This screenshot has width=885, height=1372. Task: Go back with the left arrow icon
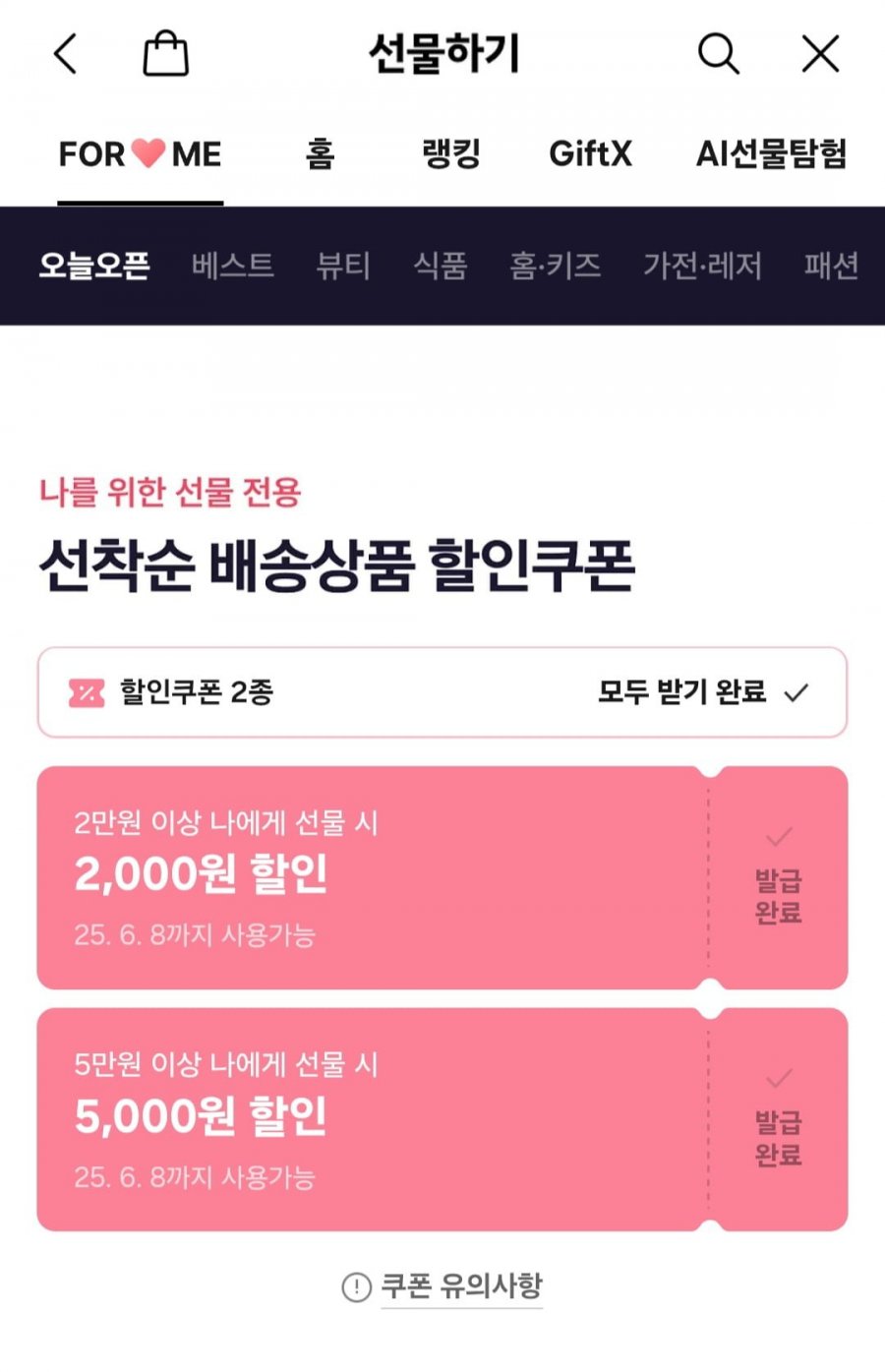point(65,53)
